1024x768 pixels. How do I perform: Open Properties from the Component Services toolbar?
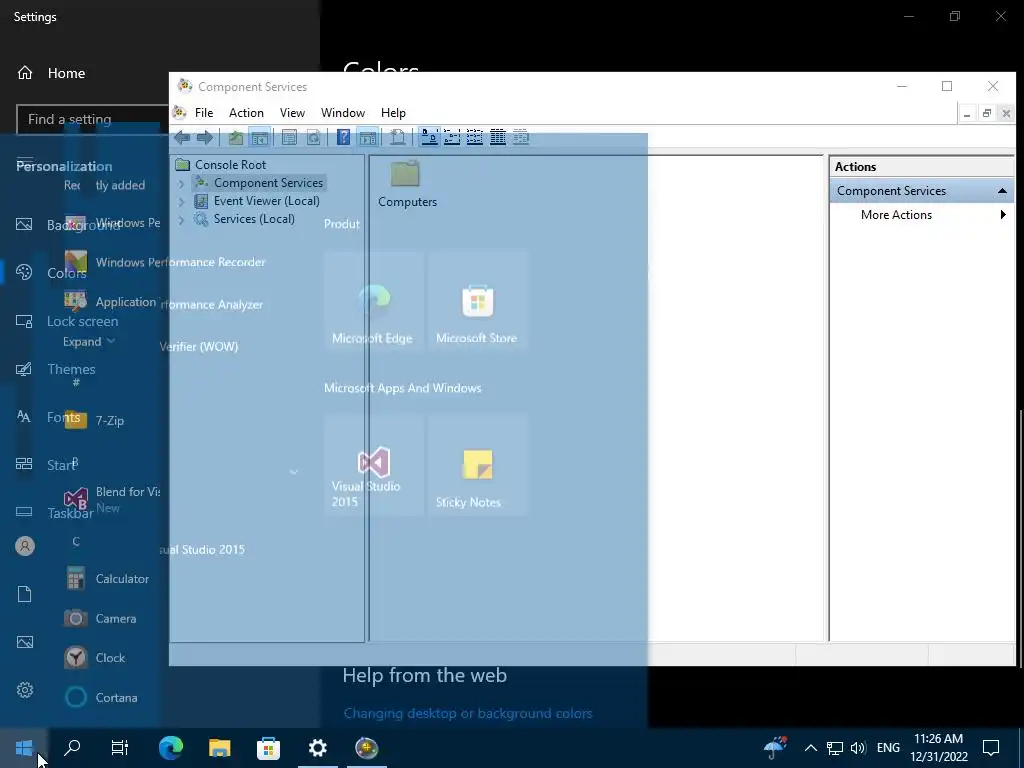click(289, 137)
